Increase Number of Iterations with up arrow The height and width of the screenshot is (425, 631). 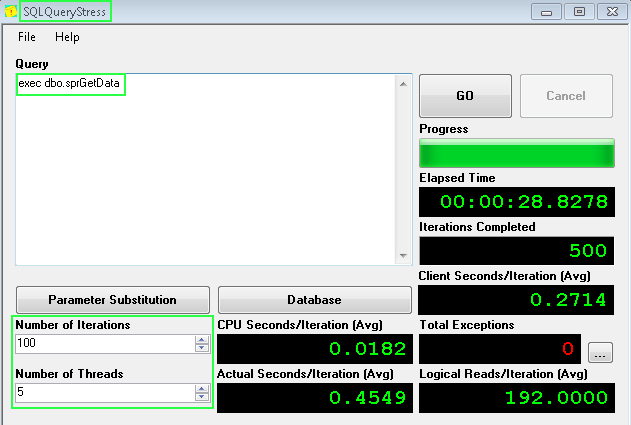202,340
